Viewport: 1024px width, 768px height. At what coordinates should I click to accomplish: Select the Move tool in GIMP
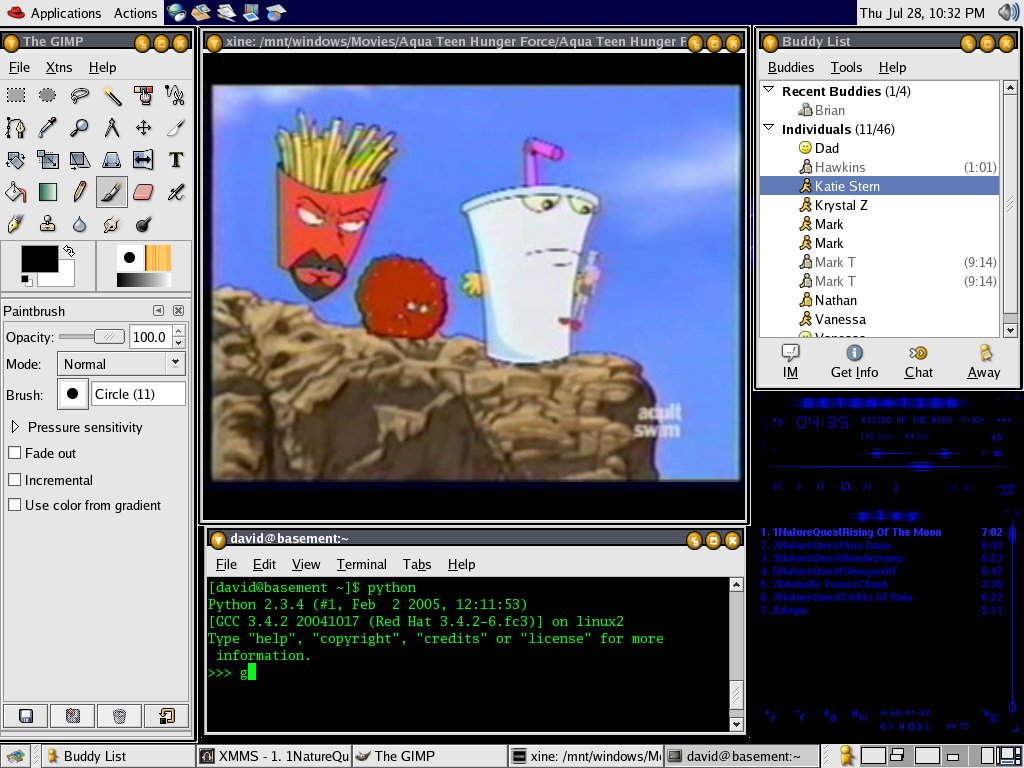point(144,127)
